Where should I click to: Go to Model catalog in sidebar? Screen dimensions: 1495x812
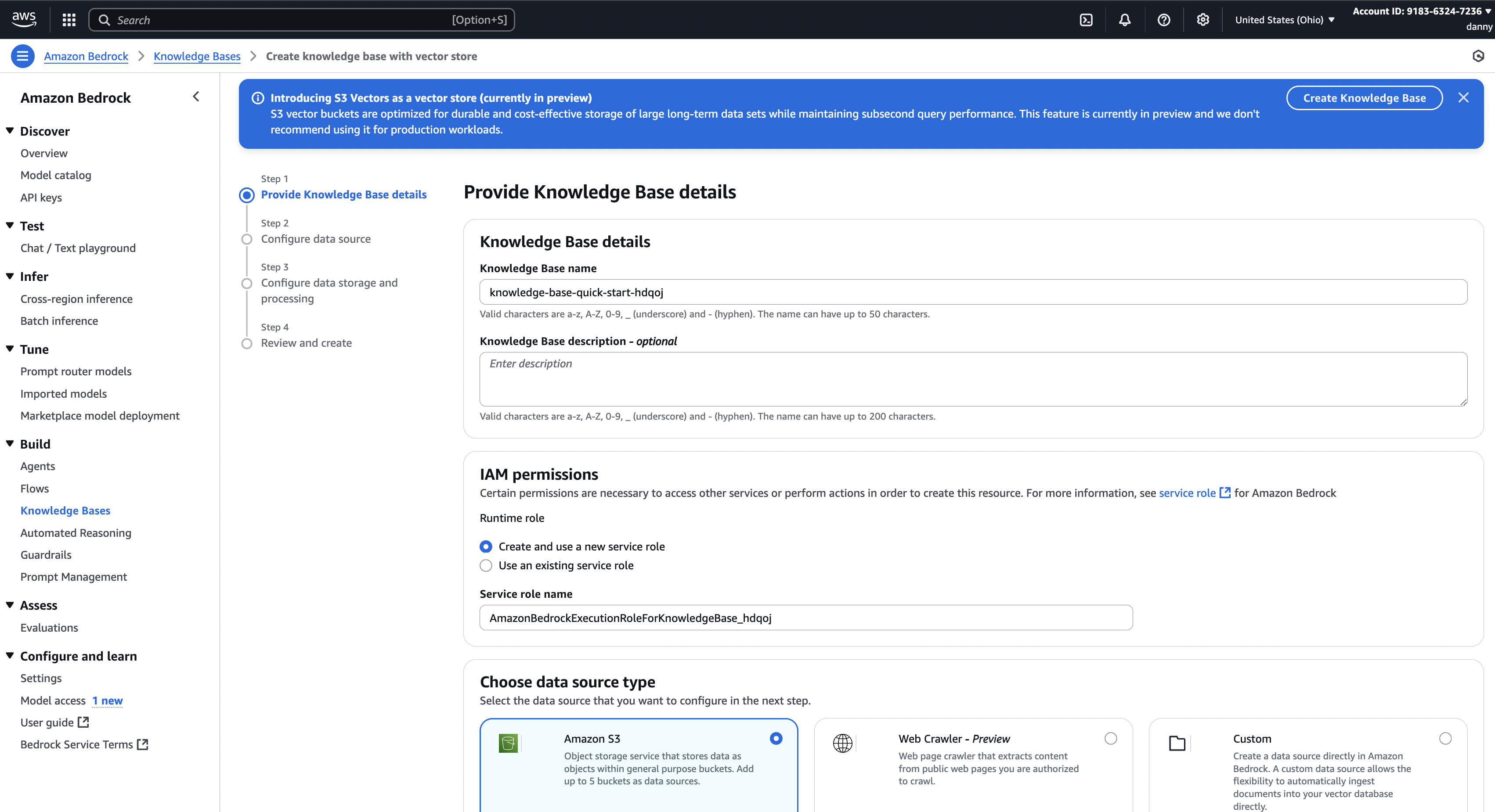[56, 175]
